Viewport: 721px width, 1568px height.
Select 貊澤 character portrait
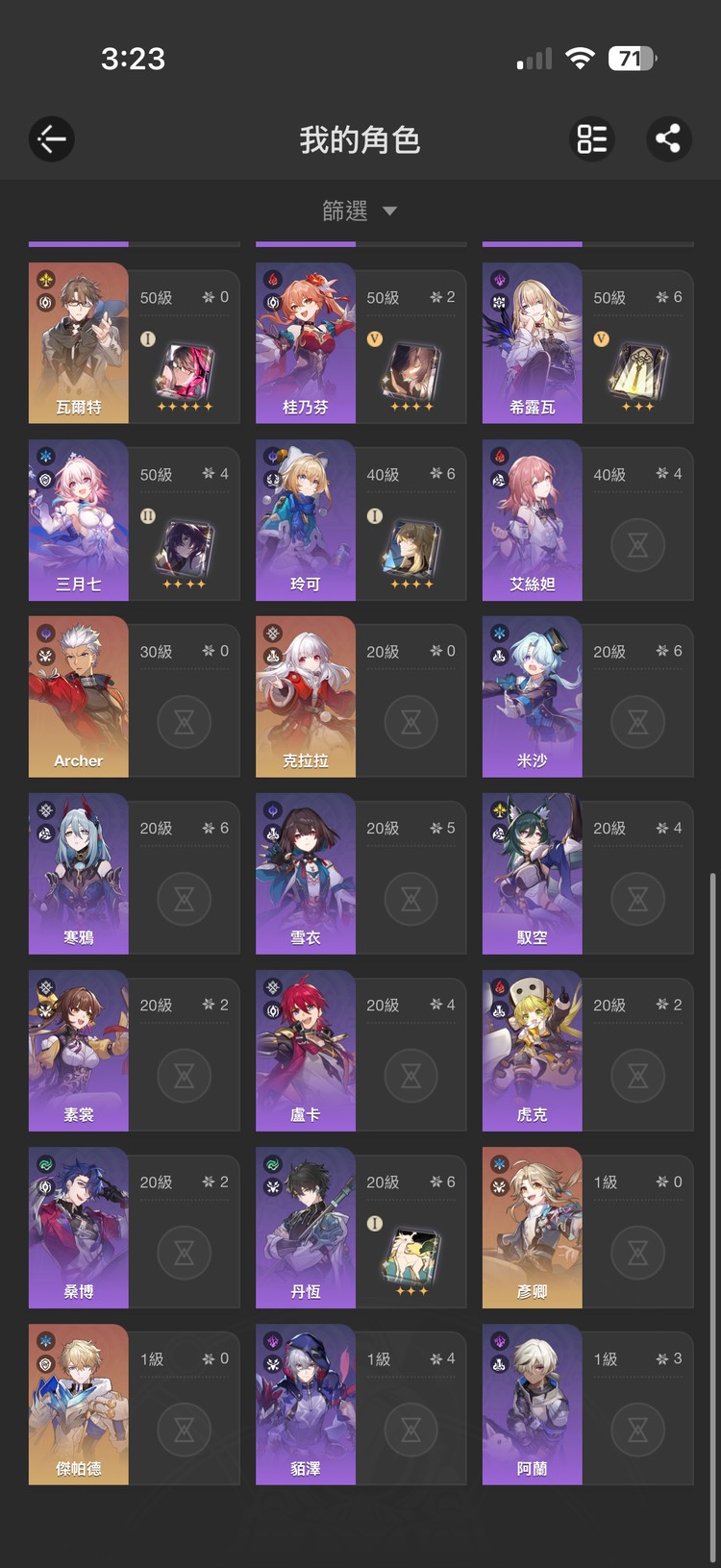306,1405
